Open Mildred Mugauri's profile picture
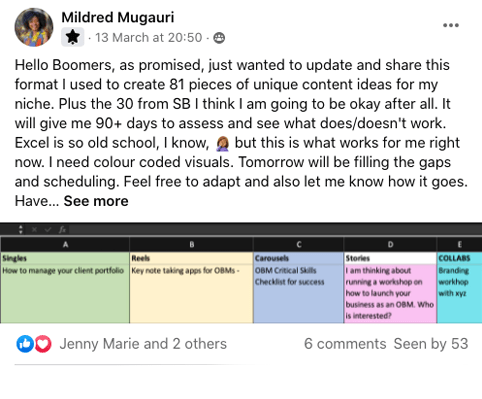Image resolution: width=482 pixels, height=399 pixels. (x=34, y=27)
